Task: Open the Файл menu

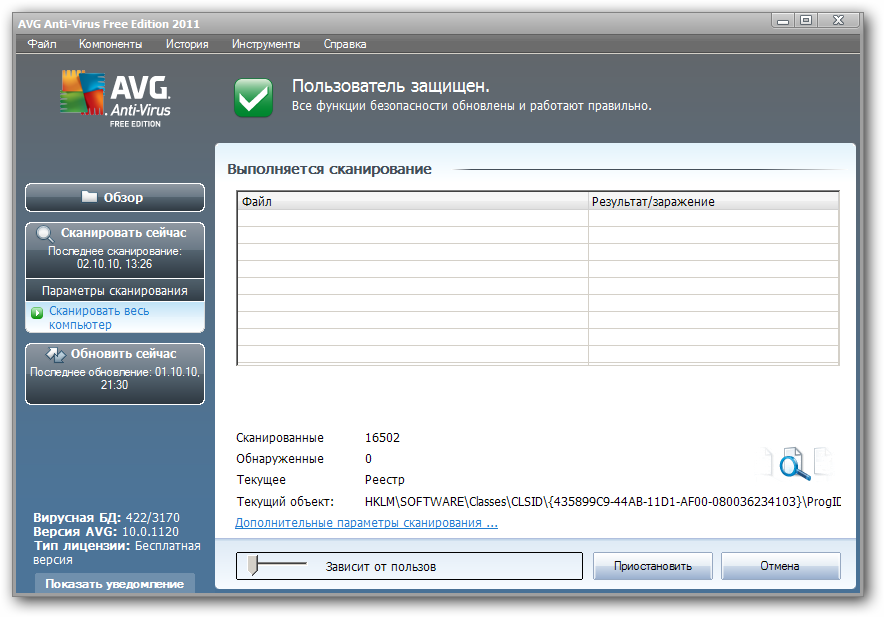Action: tap(42, 44)
